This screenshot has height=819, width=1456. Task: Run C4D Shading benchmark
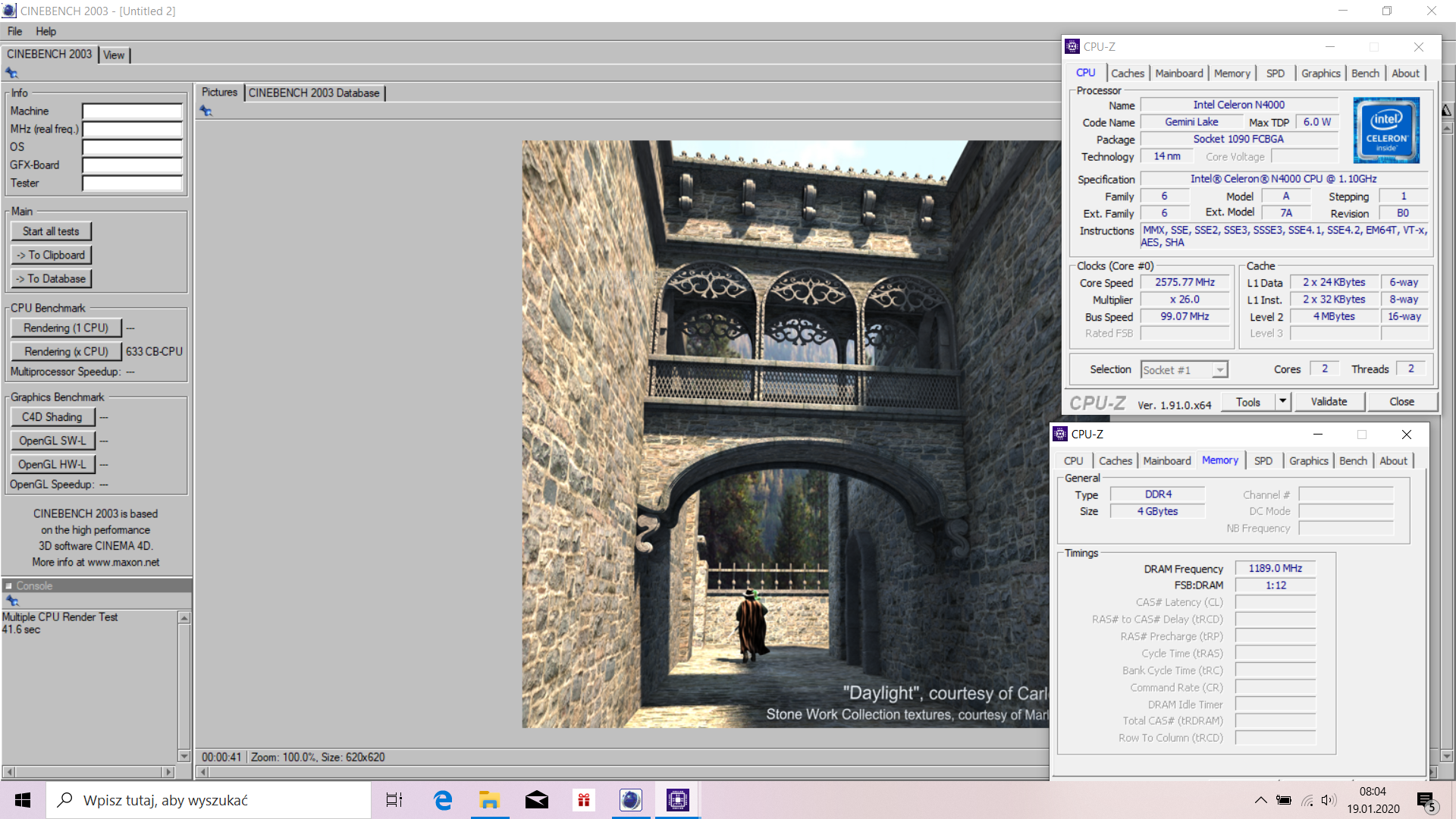[x=52, y=416]
